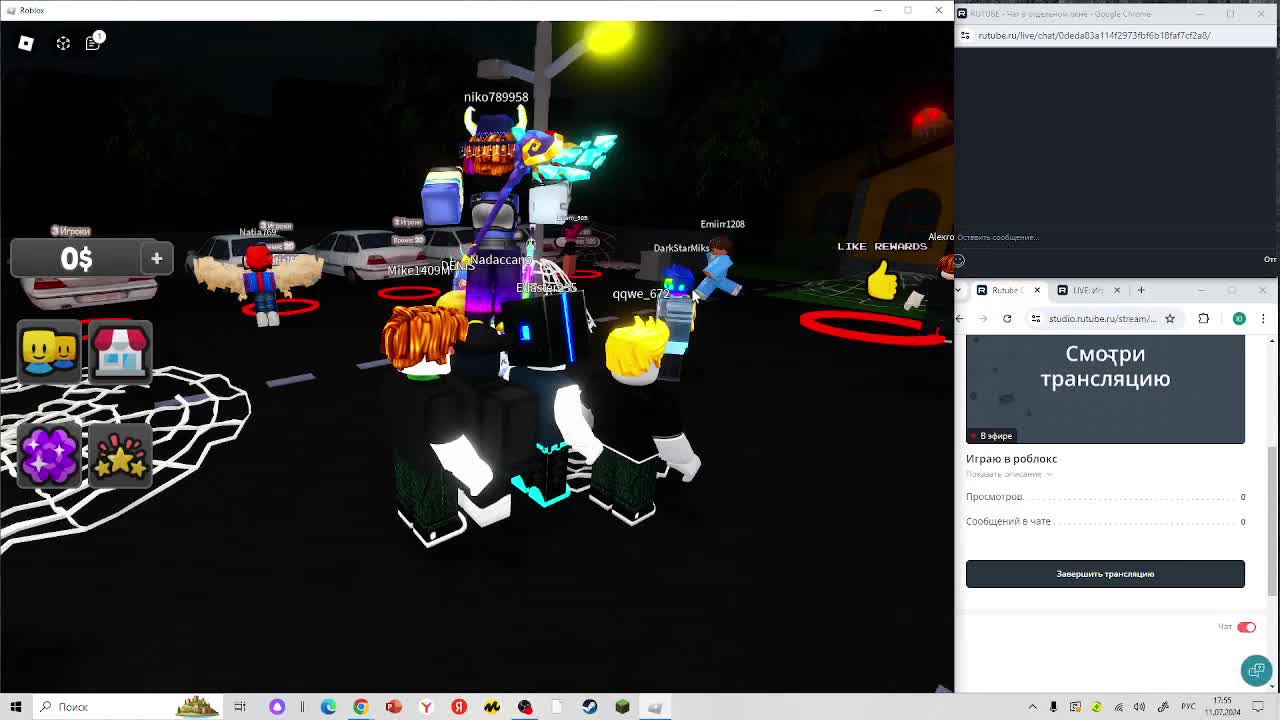Open Chrome three-dot menu
Image resolution: width=1280 pixels, height=720 pixels.
coord(1263,319)
